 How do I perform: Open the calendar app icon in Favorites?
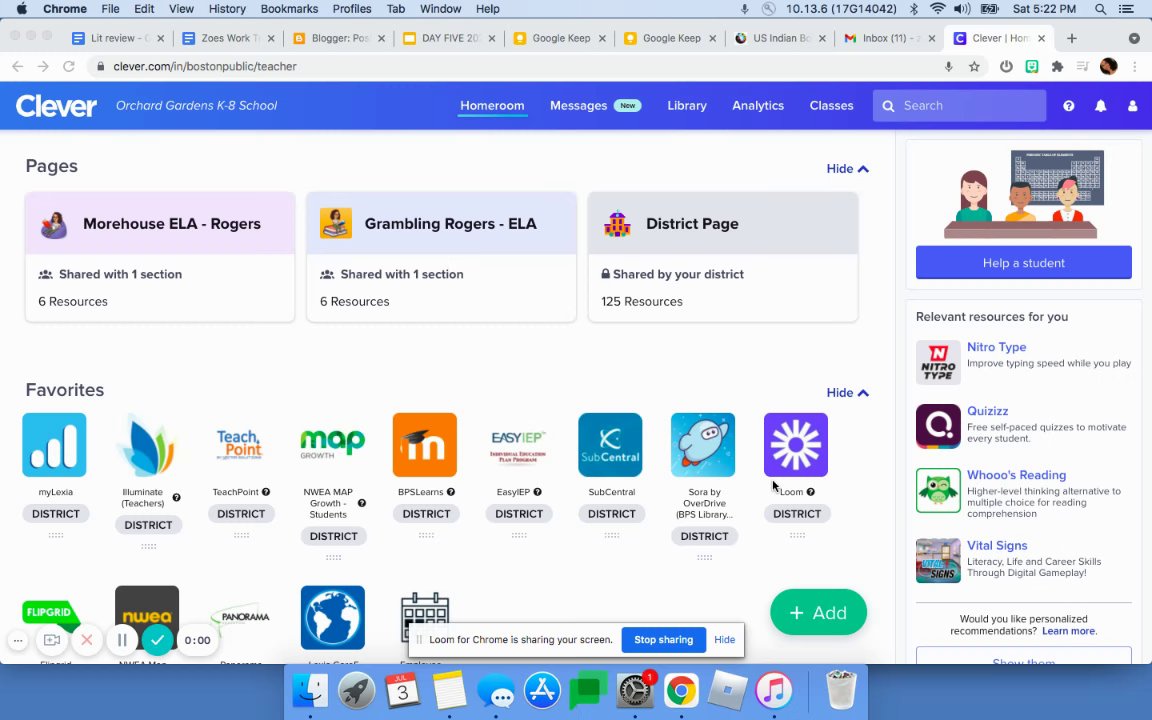425,617
